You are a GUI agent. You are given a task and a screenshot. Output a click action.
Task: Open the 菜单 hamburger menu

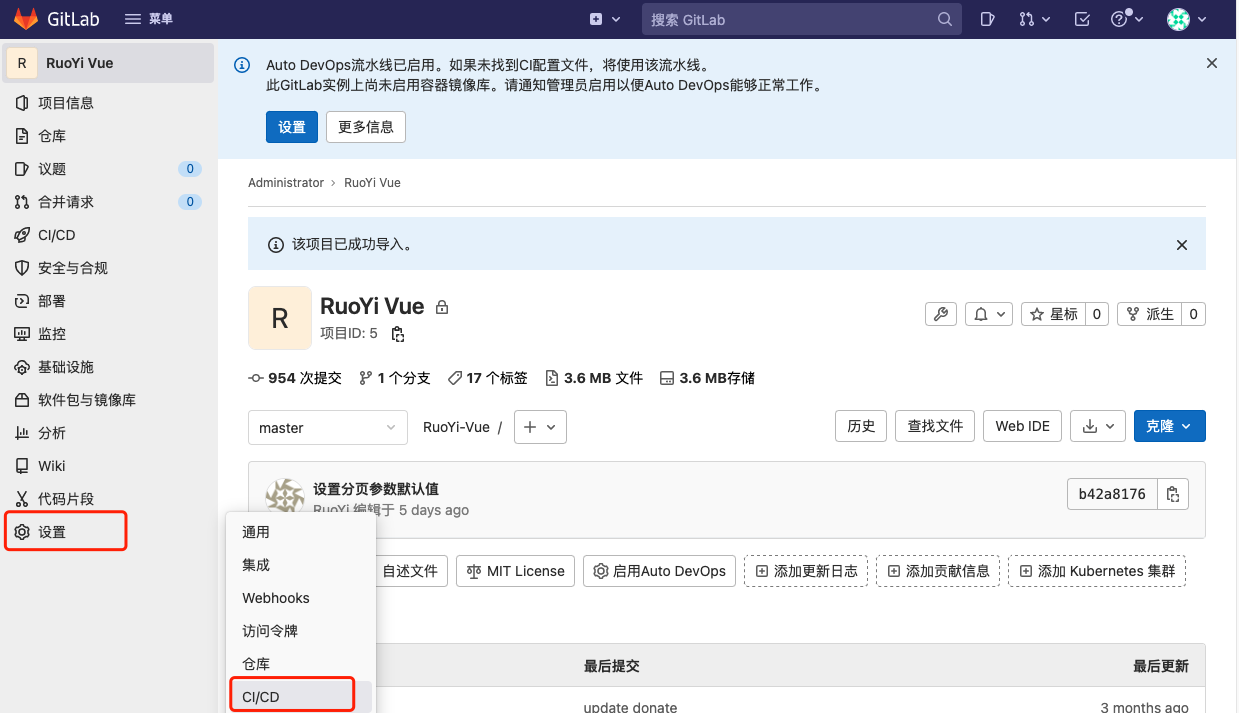pos(149,19)
